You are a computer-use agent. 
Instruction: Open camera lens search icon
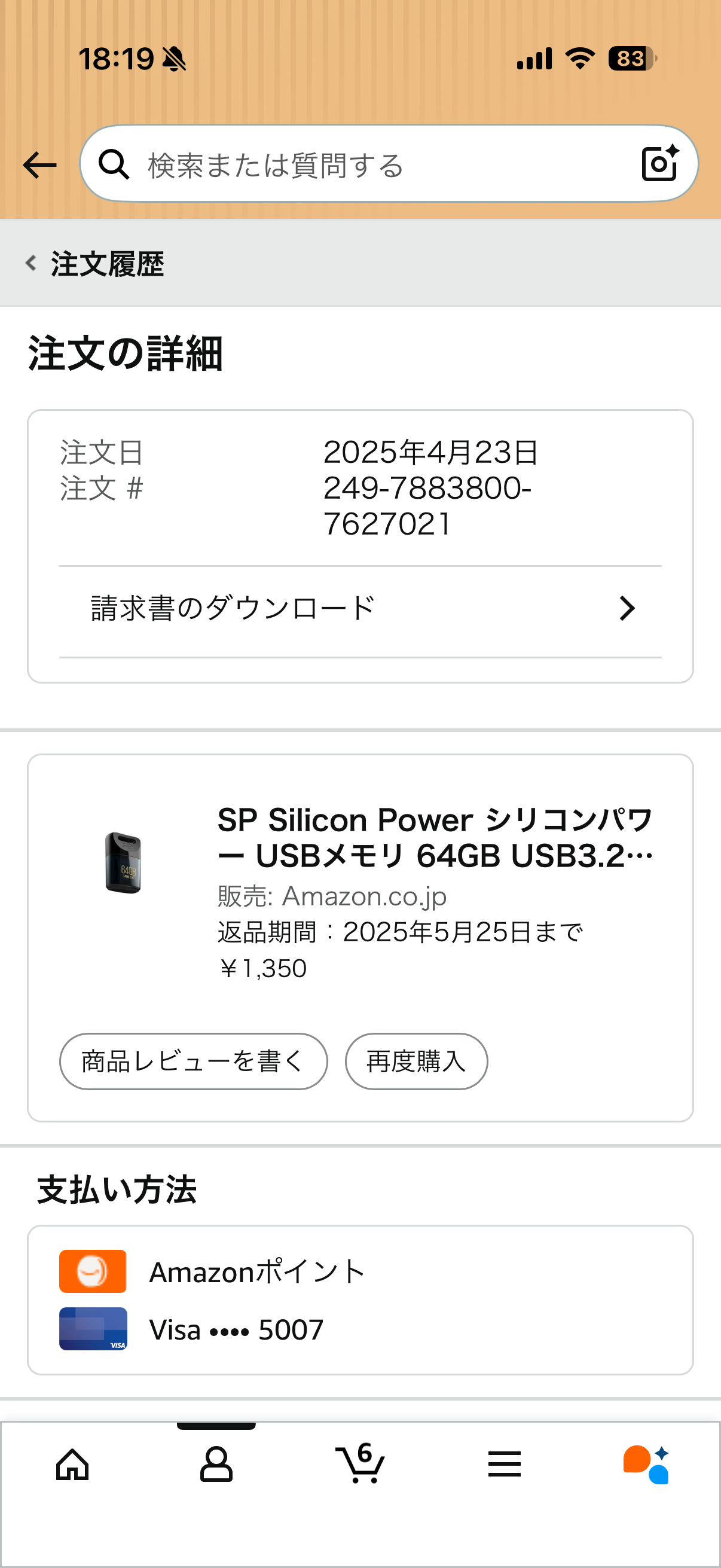660,163
